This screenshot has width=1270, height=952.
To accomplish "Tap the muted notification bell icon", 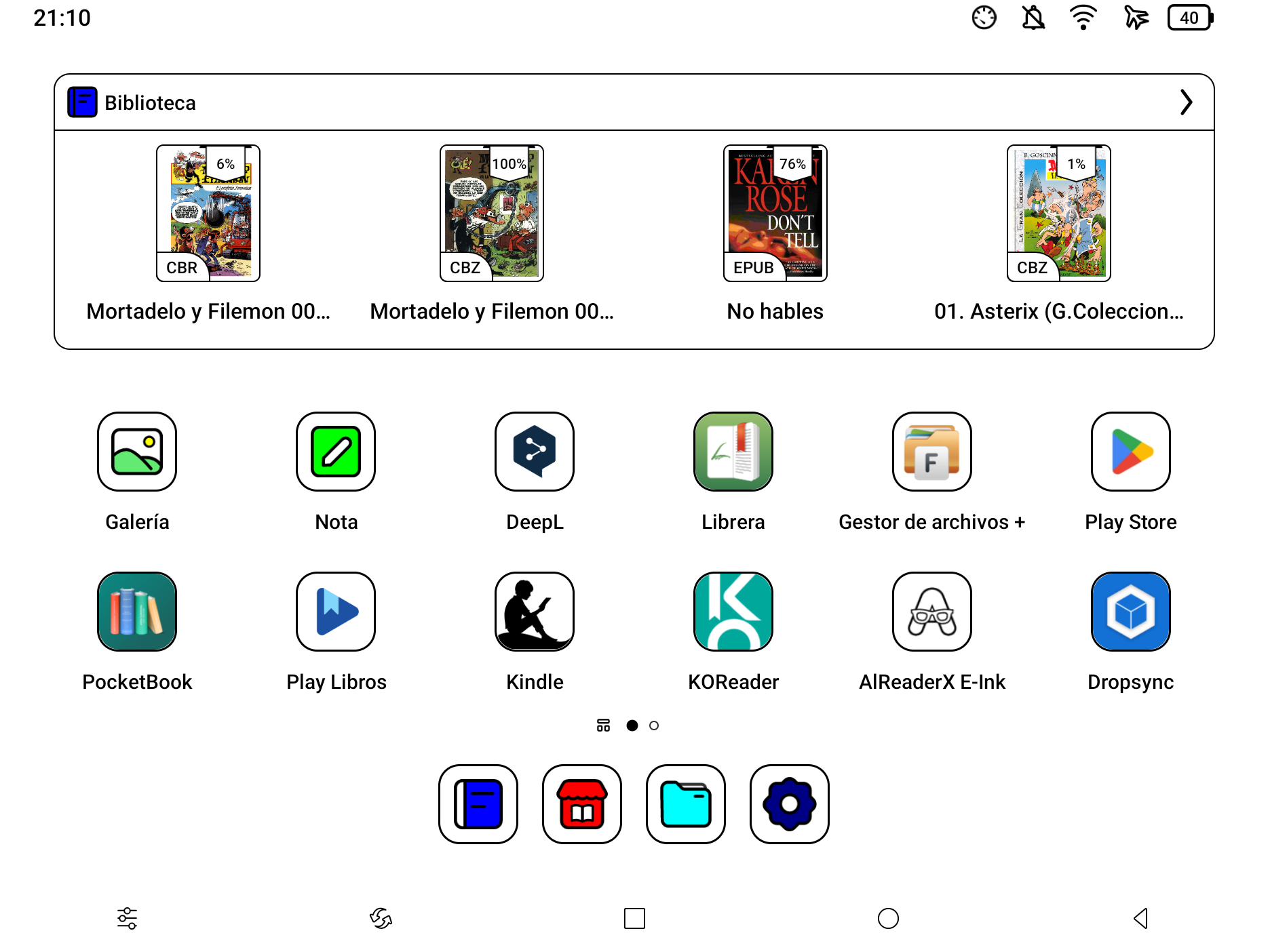I will 1033,18.
